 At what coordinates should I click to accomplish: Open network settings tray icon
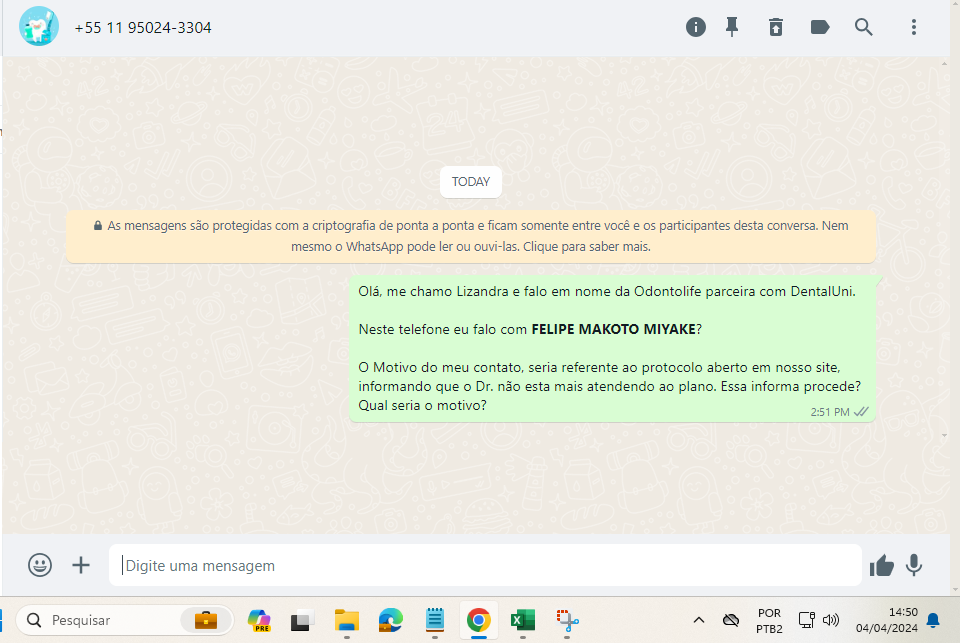click(806, 620)
